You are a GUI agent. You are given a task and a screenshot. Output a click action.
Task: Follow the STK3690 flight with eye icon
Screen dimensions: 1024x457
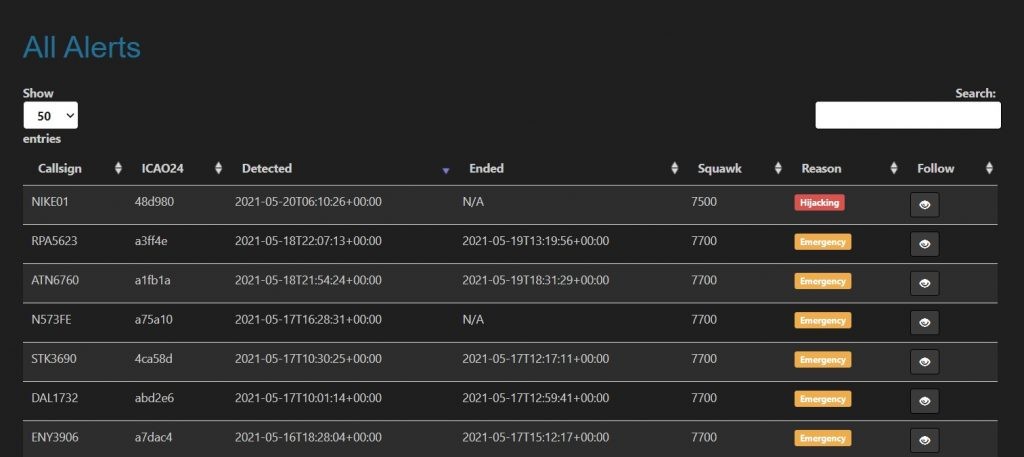click(x=924, y=362)
